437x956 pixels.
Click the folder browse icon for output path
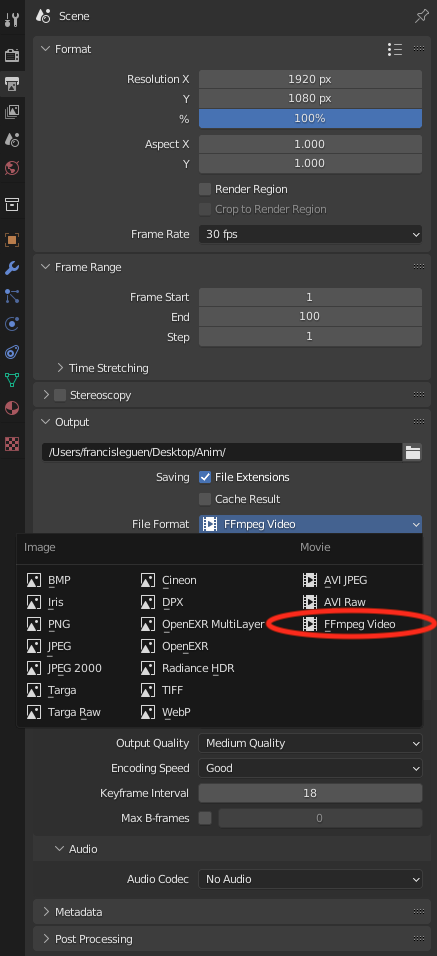pyautogui.click(x=413, y=452)
